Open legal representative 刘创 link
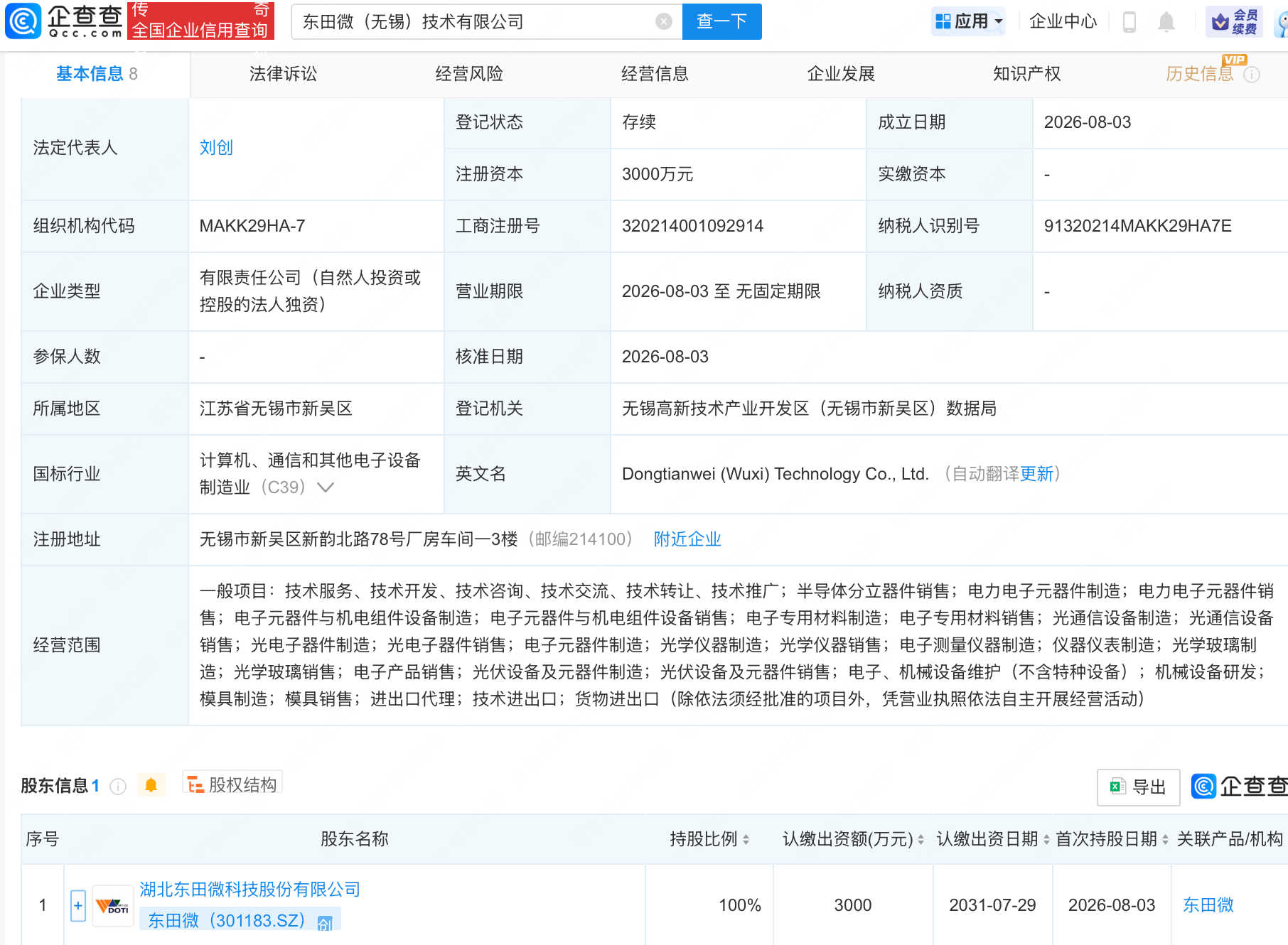Image resolution: width=1288 pixels, height=945 pixels. click(x=216, y=148)
